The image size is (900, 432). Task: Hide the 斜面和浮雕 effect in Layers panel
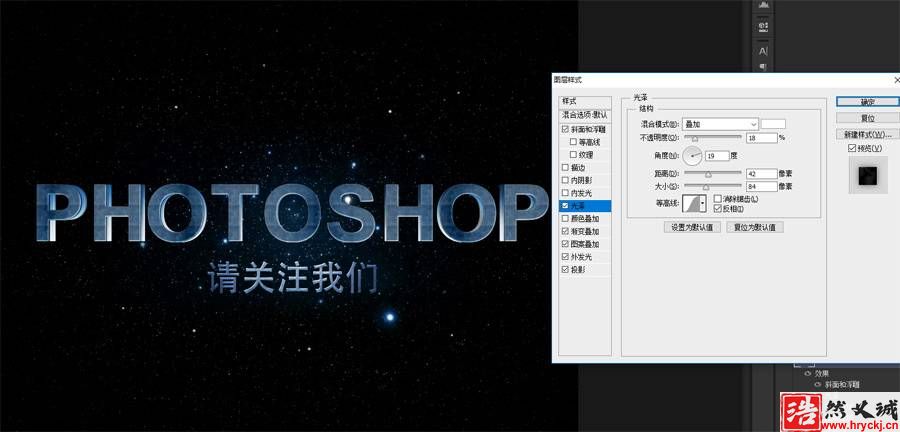click(817, 385)
